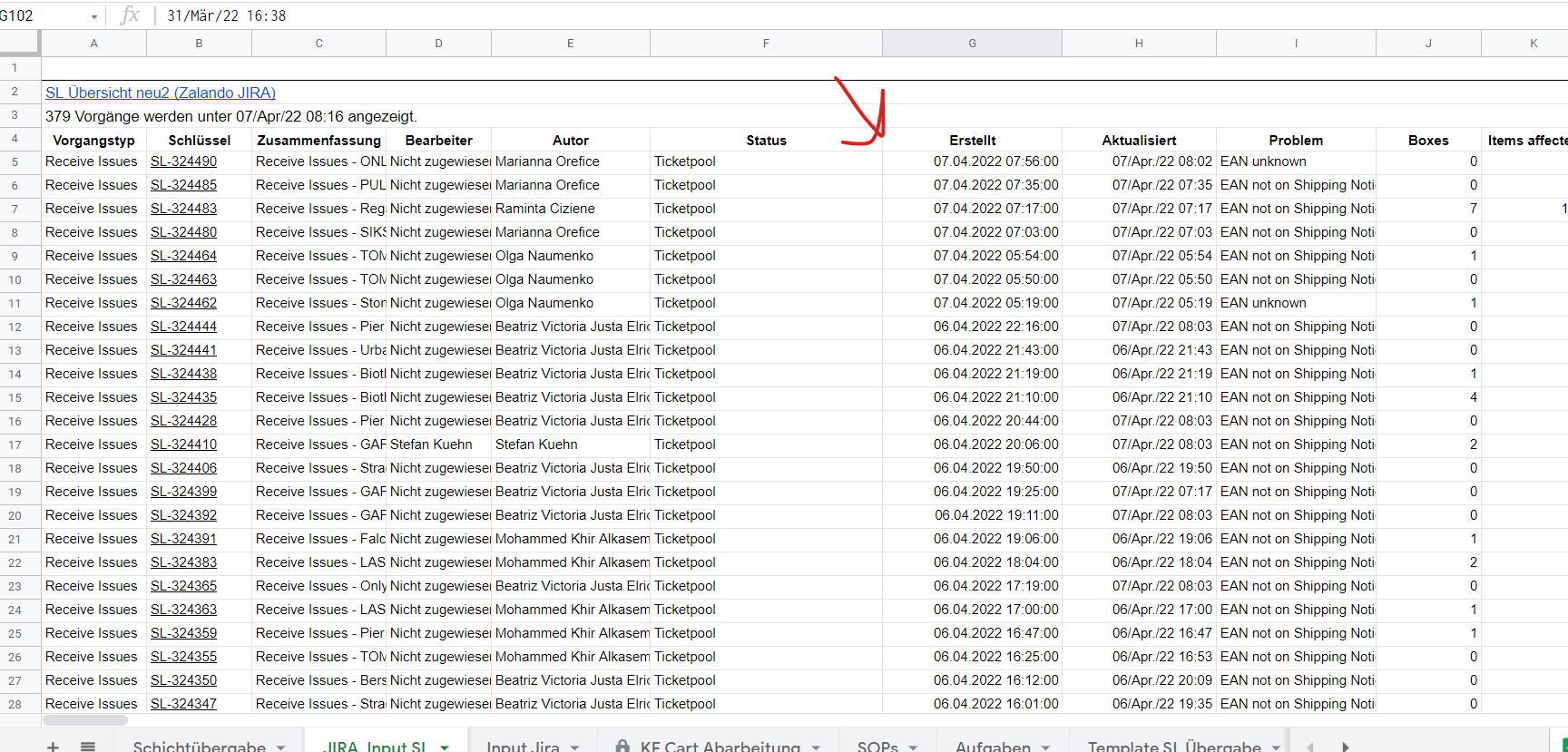Select column I header
This screenshot has height=752, width=1568.
1296,43
